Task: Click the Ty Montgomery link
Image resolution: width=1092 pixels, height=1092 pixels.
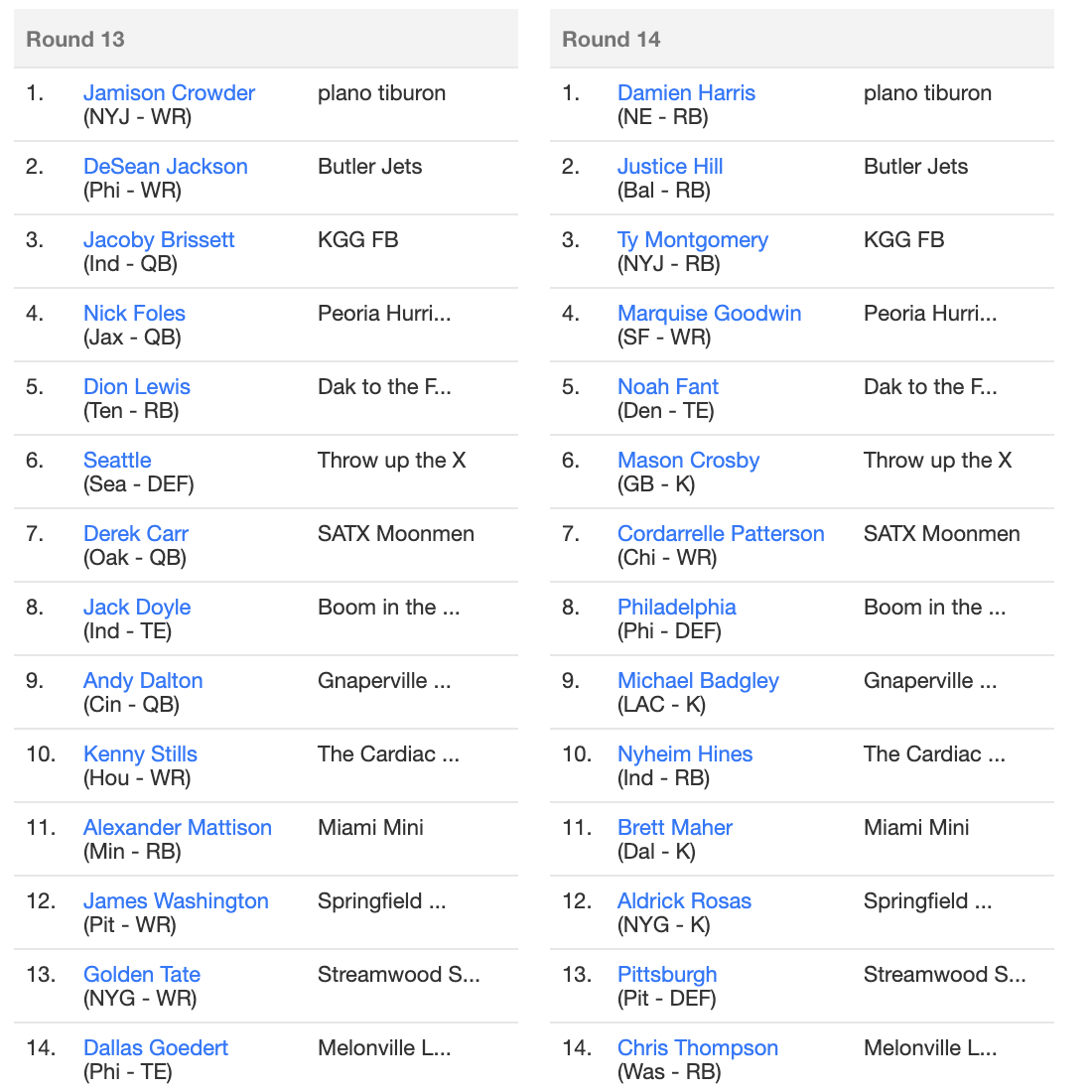Action: [693, 240]
